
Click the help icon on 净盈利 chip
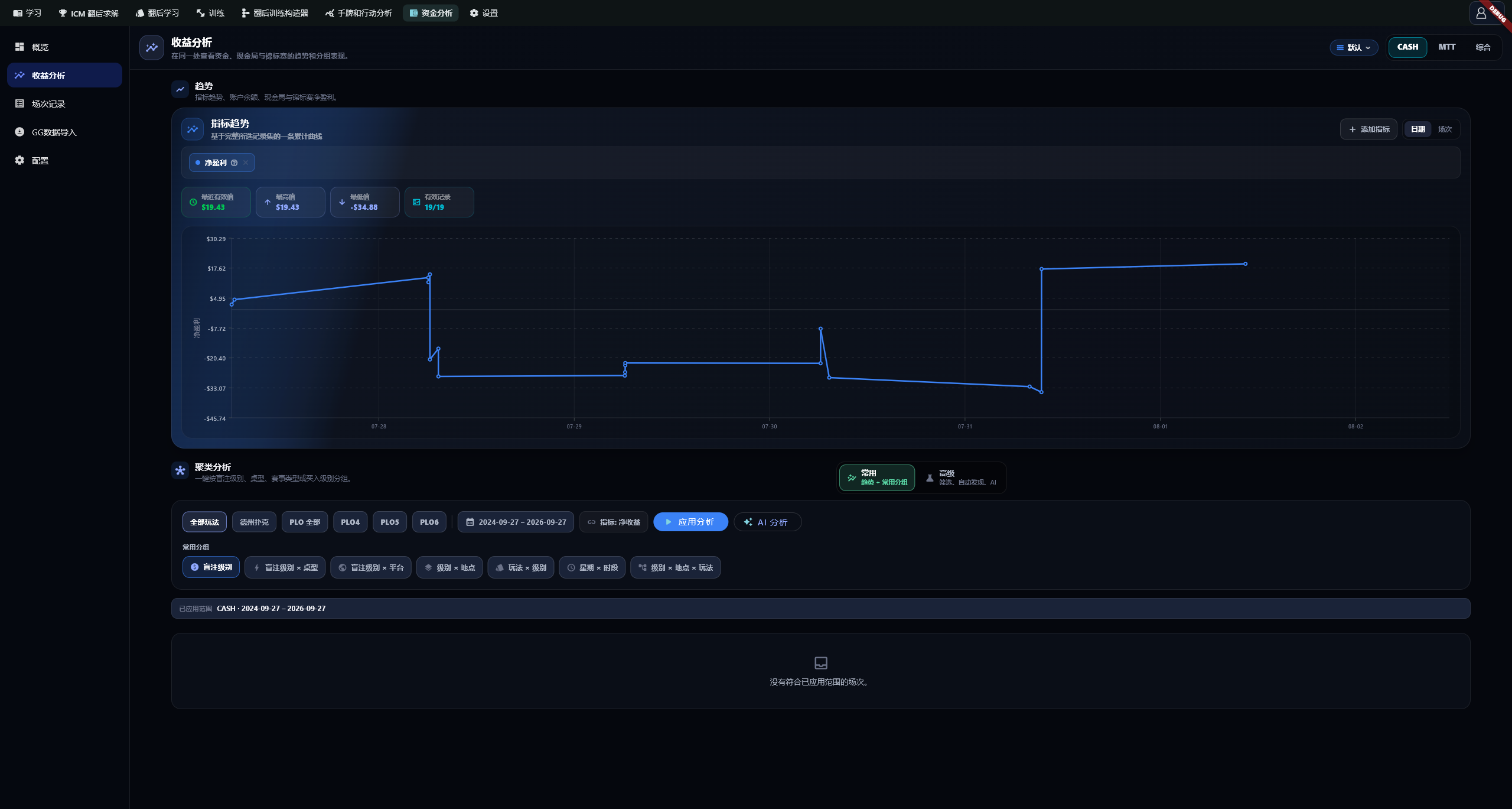(234, 163)
